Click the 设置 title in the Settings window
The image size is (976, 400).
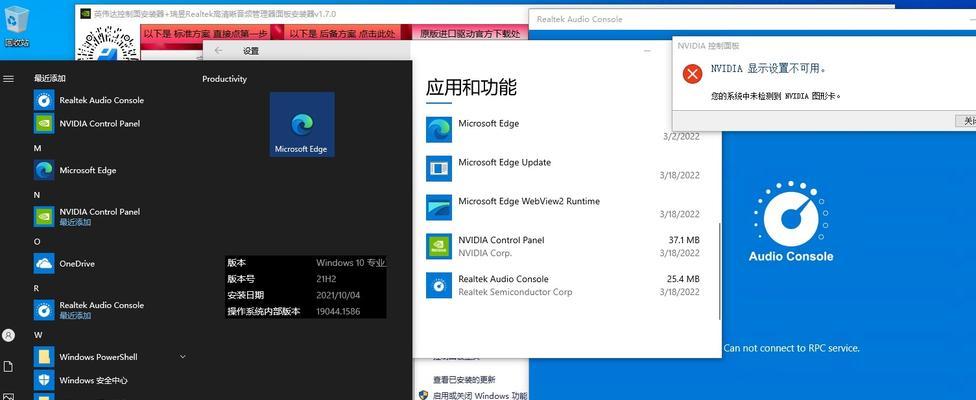tap(250, 51)
